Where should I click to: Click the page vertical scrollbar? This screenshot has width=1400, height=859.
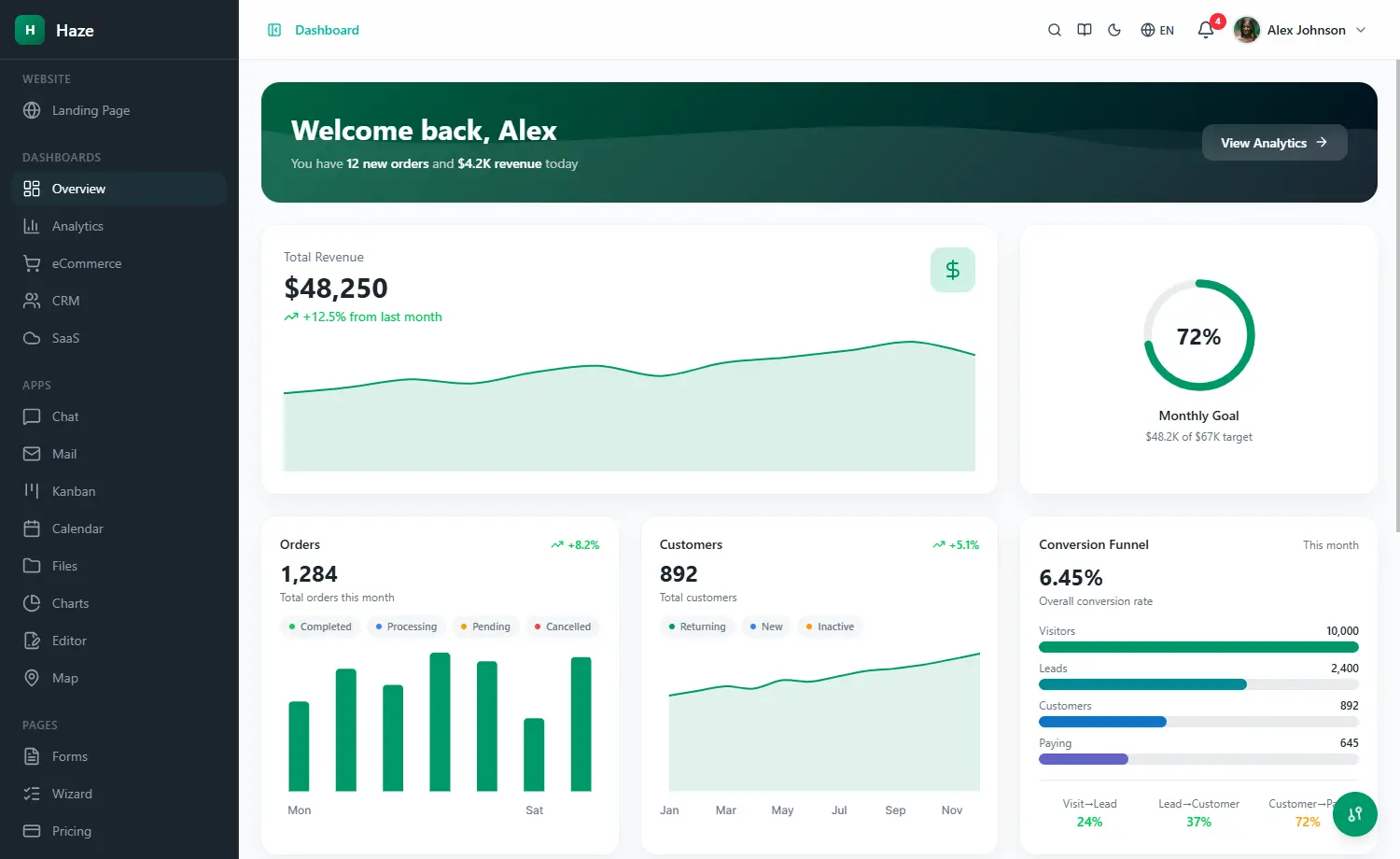(1396, 296)
